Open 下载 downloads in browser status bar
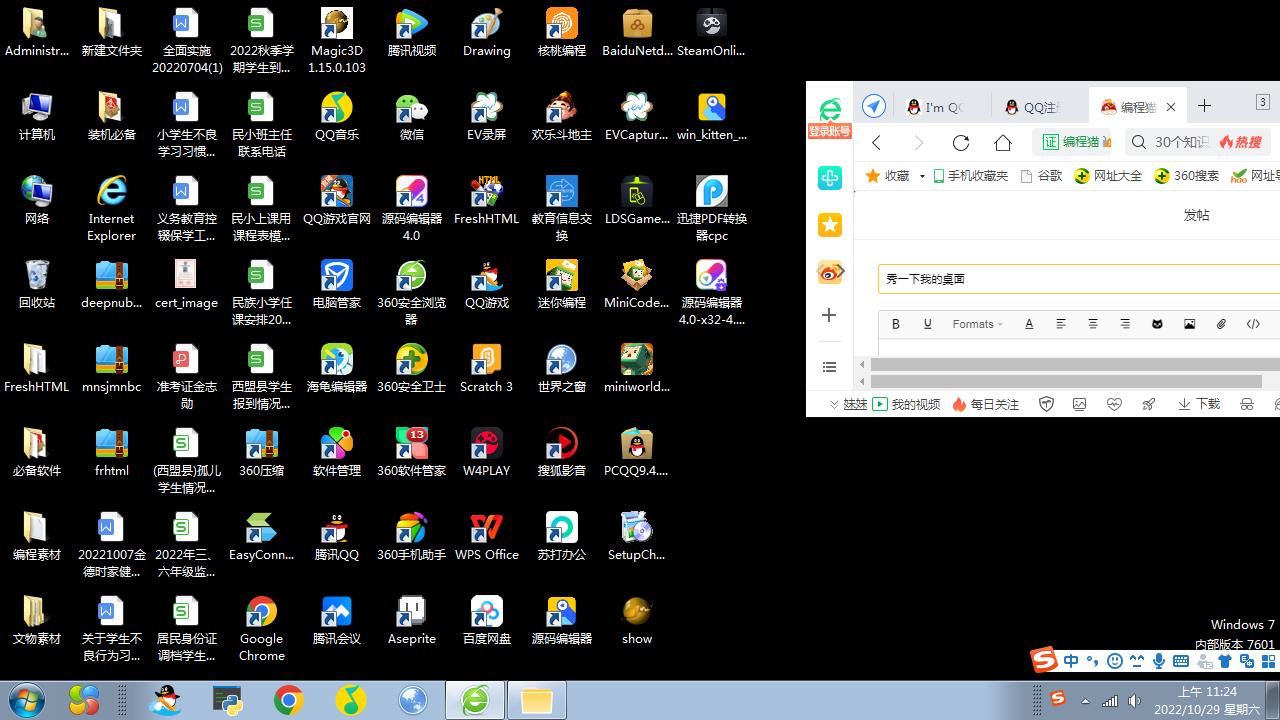Screen dimensions: 1280x720 1199,404
